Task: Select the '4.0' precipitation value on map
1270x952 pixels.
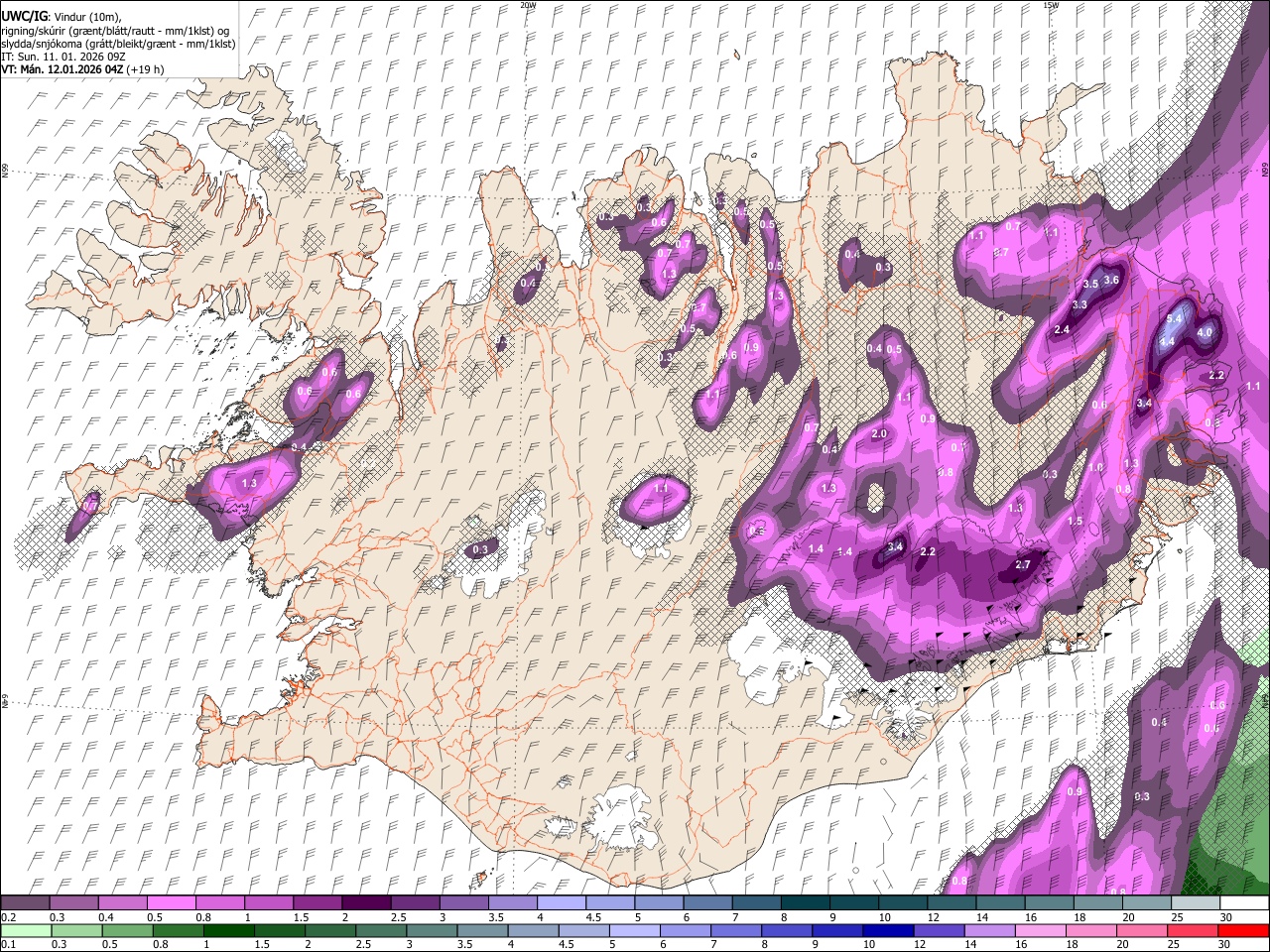Action: click(x=1206, y=332)
